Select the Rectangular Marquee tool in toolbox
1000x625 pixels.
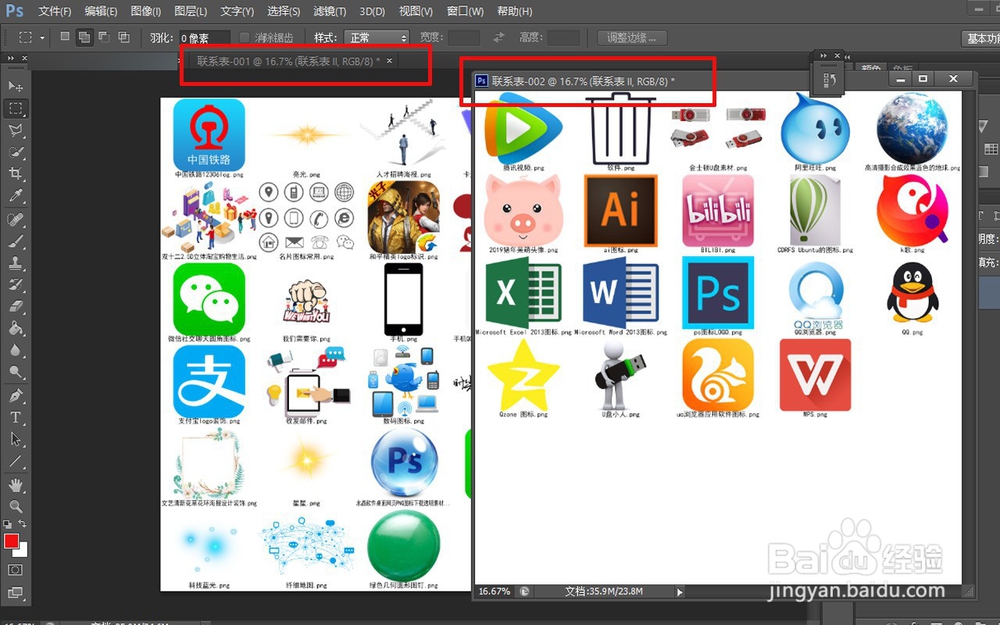(15, 108)
